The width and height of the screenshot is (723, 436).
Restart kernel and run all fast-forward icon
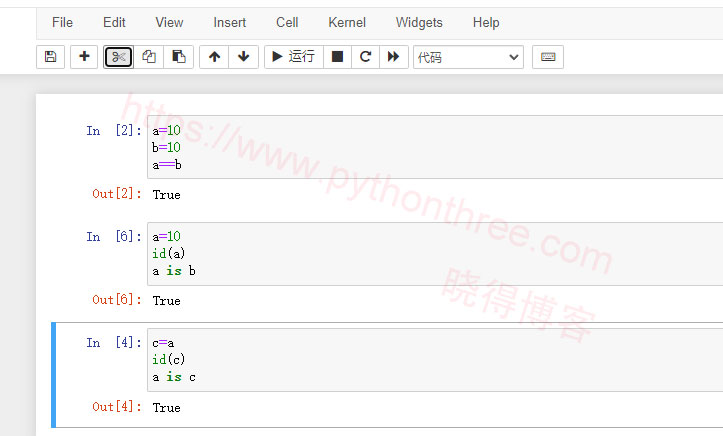coord(393,57)
